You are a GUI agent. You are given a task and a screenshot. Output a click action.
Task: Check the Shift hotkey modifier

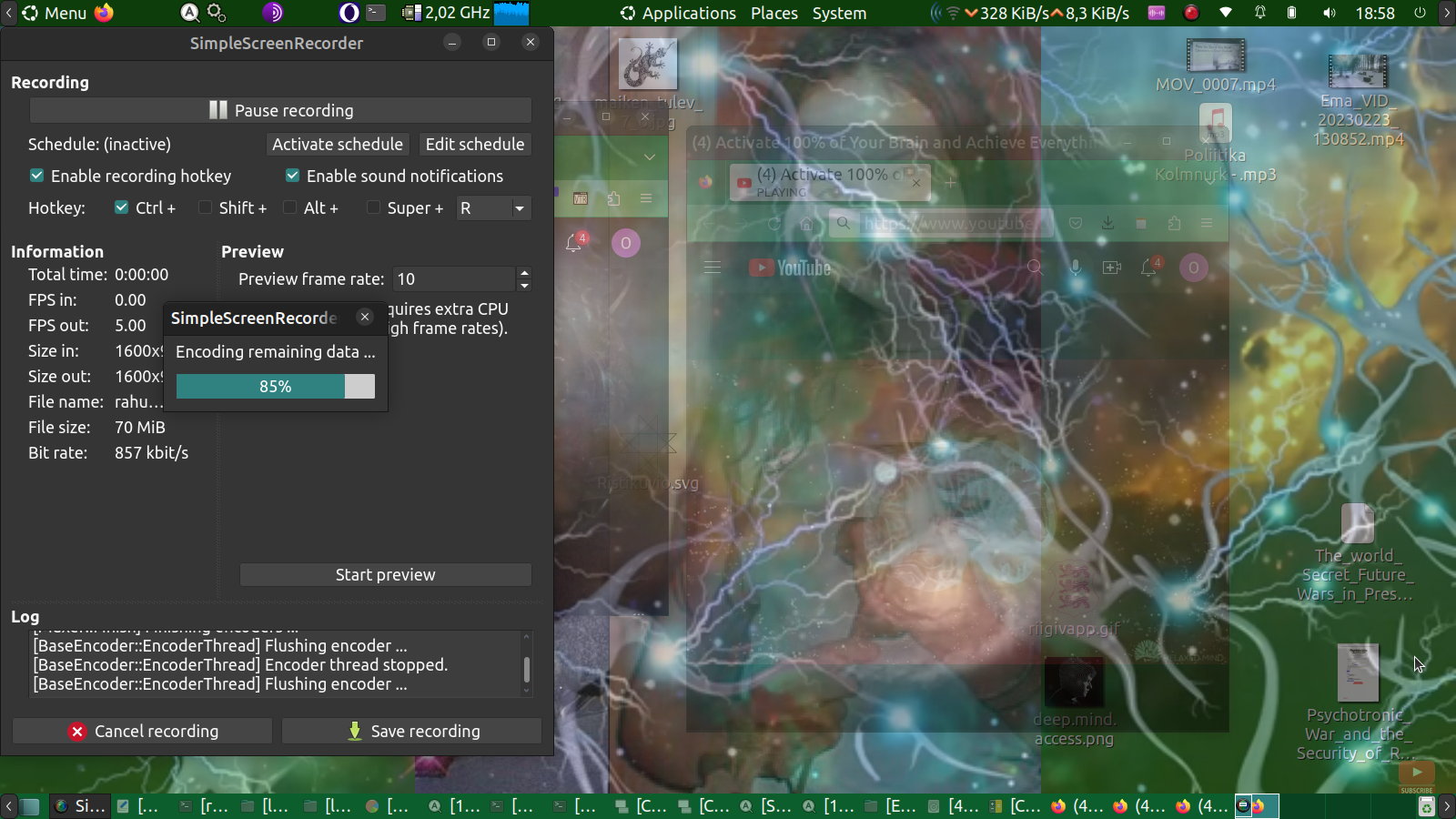pyautogui.click(x=205, y=207)
